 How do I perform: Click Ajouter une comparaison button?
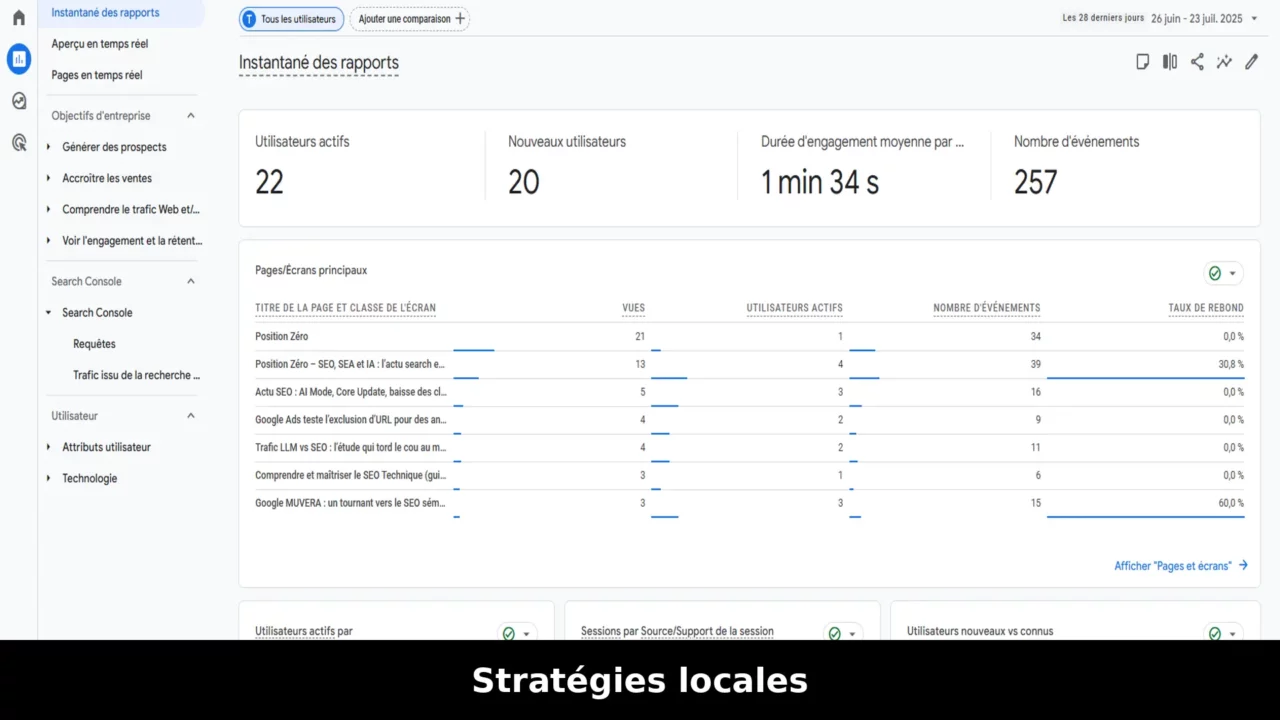click(409, 19)
